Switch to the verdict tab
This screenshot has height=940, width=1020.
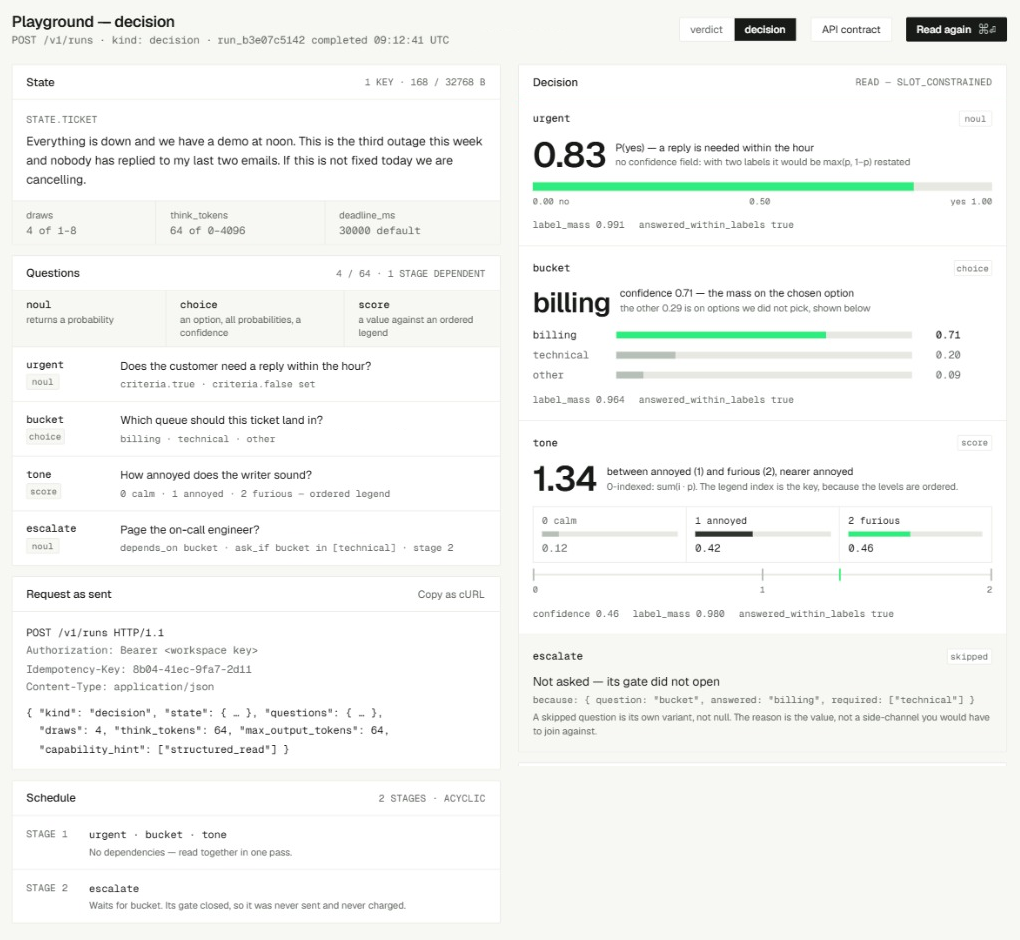pyautogui.click(x=706, y=29)
